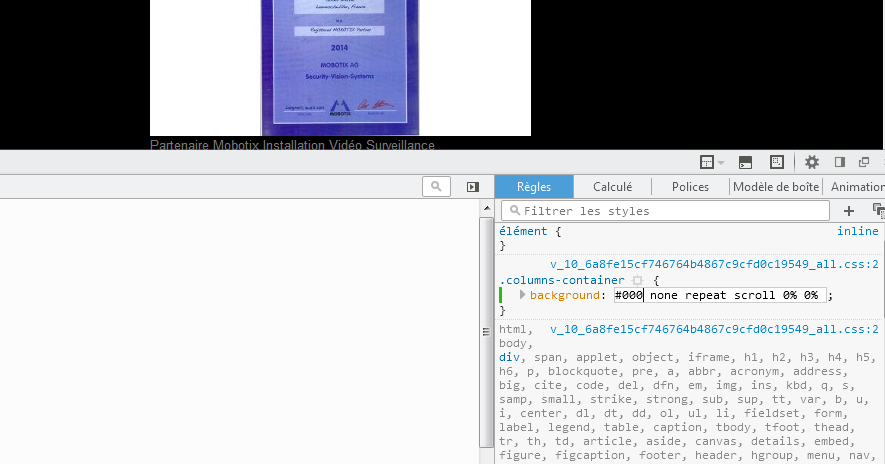Toggle pseudo-class panel icon
885x464 pixels.
[x=878, y=211]
